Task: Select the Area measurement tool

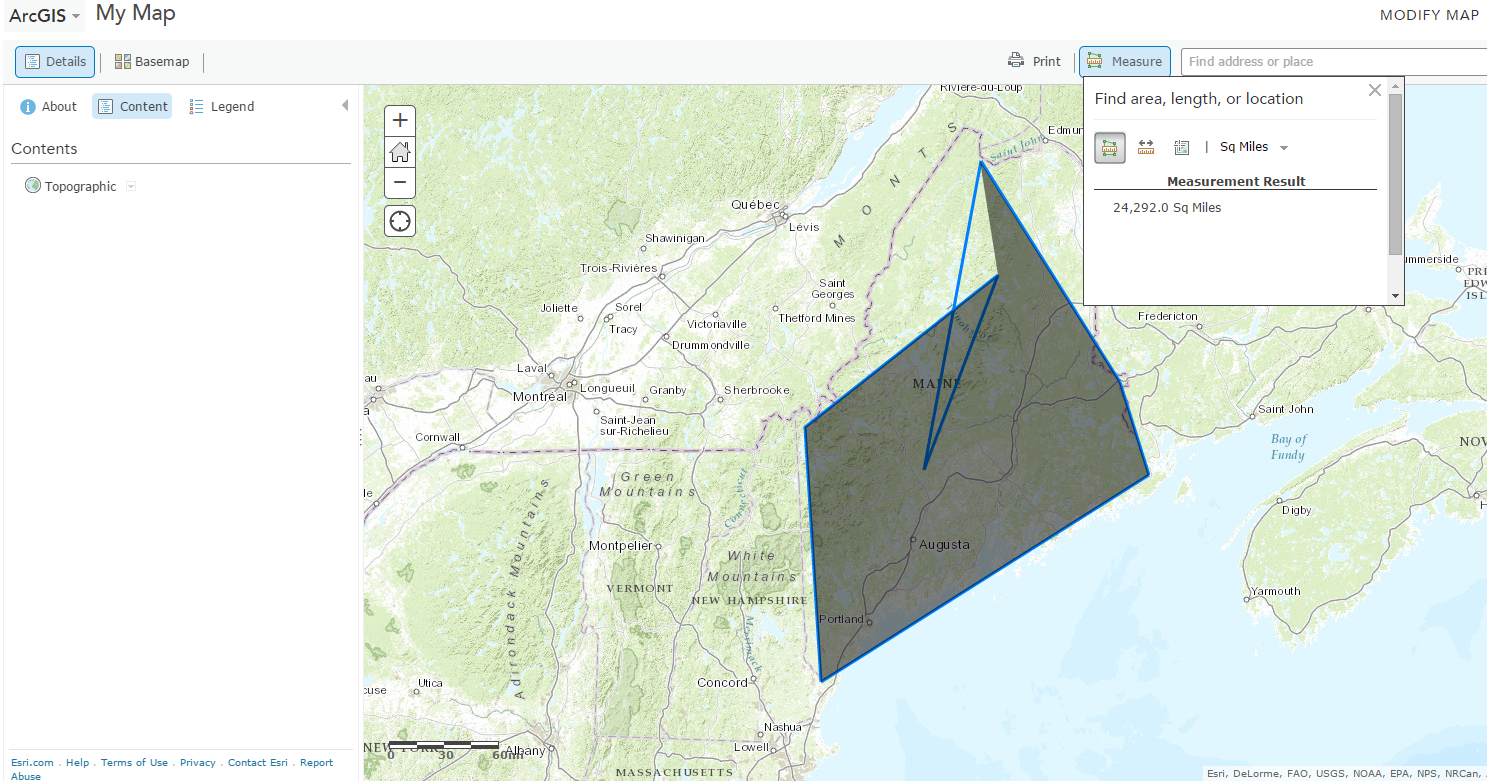Action: click(1110, 147)
